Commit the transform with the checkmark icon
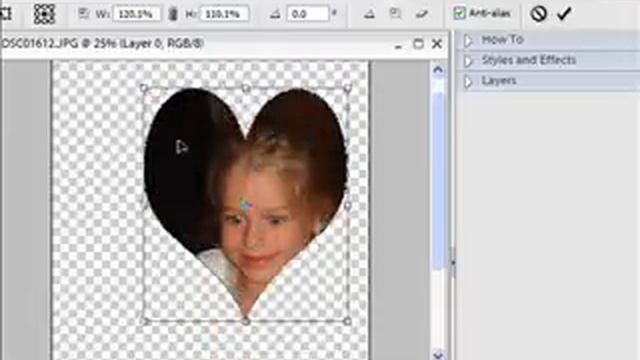Viewport: 640px width, 360px height. (564, 14)
